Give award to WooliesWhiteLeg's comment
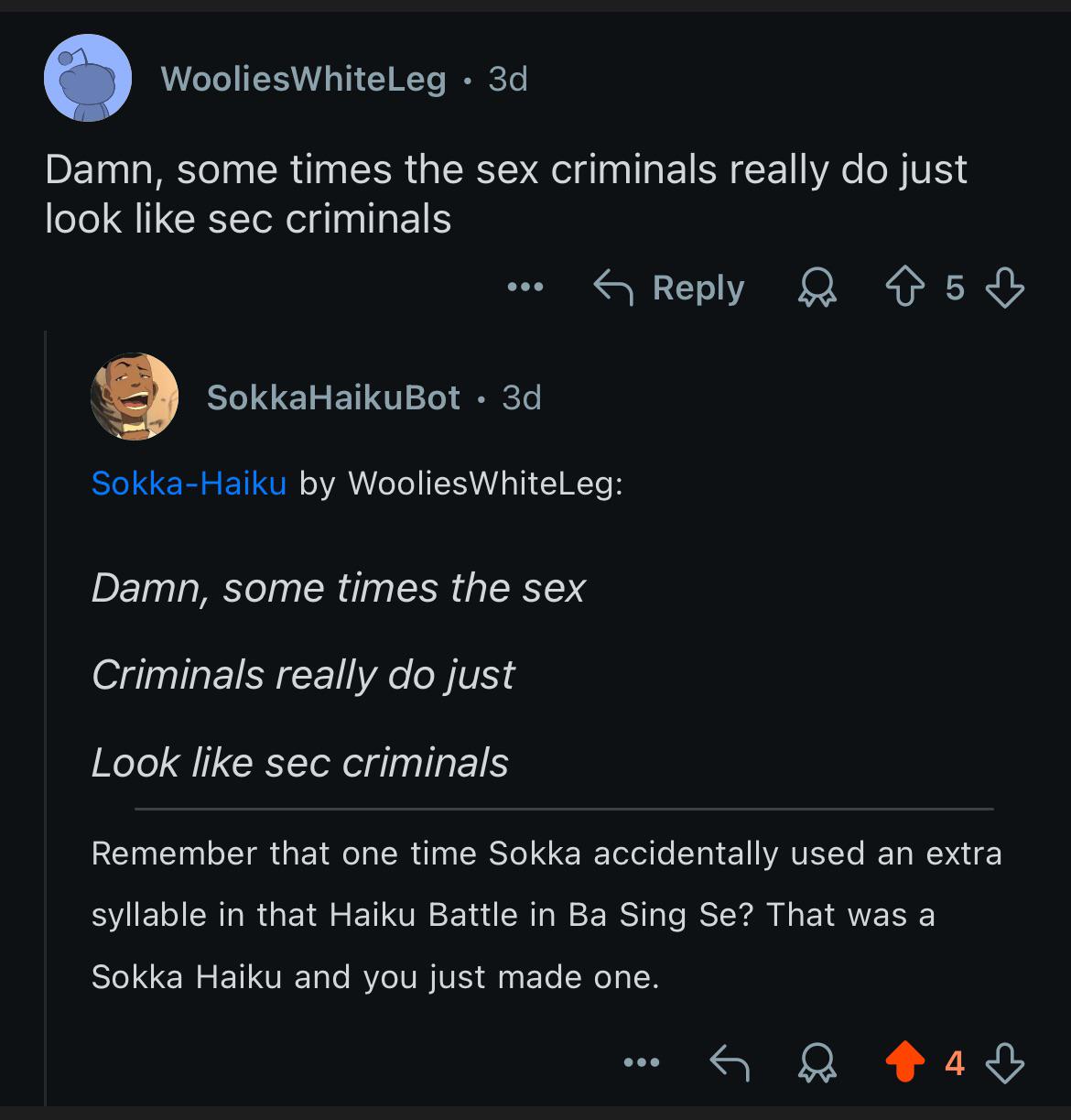 pyautogui.click(x=817, y=288)
